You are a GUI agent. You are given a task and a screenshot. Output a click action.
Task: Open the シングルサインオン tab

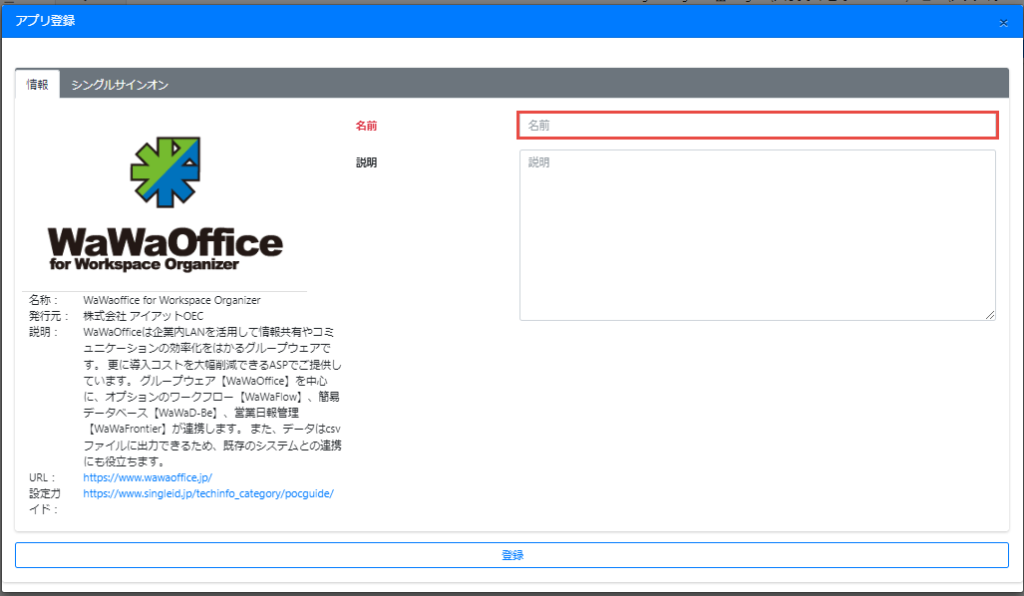pos(119,85)
